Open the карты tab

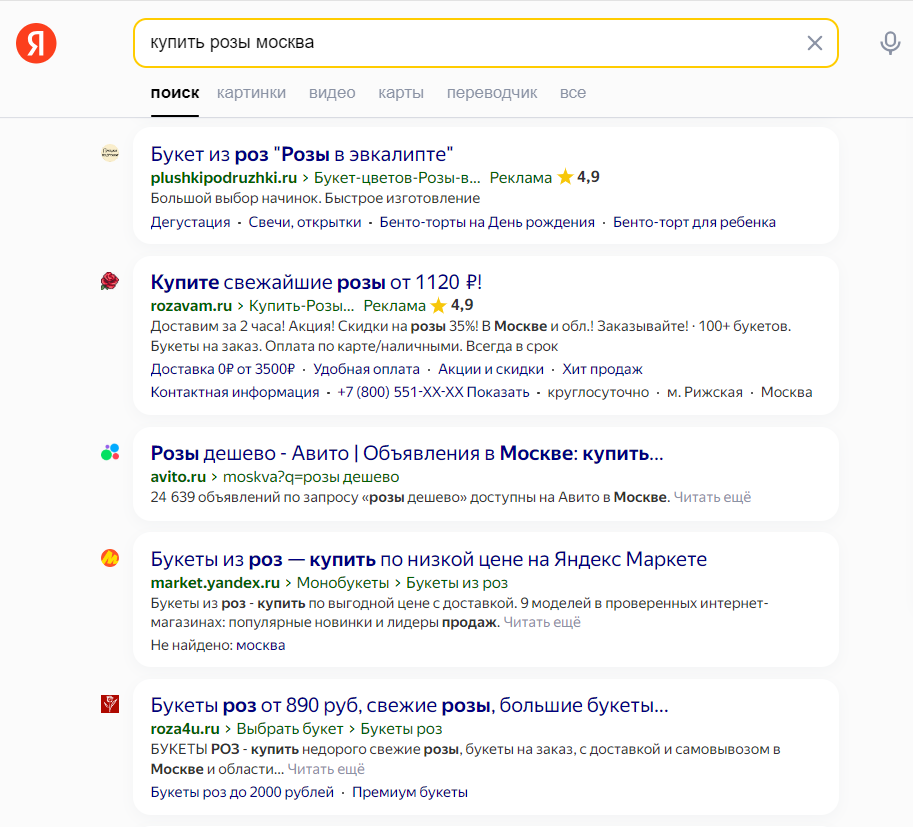pos(401,93)
